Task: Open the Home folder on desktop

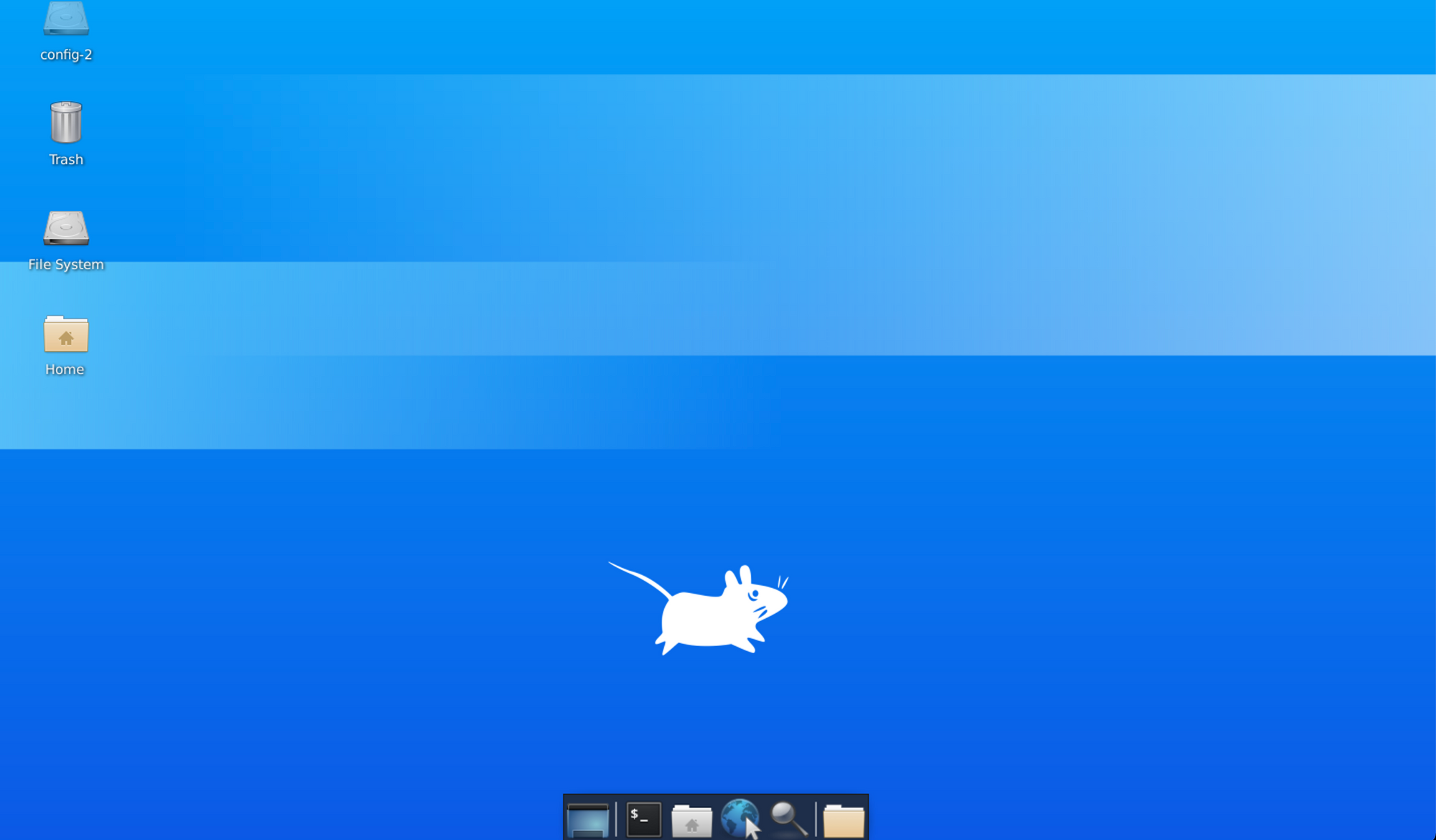Action: point(64,335)
